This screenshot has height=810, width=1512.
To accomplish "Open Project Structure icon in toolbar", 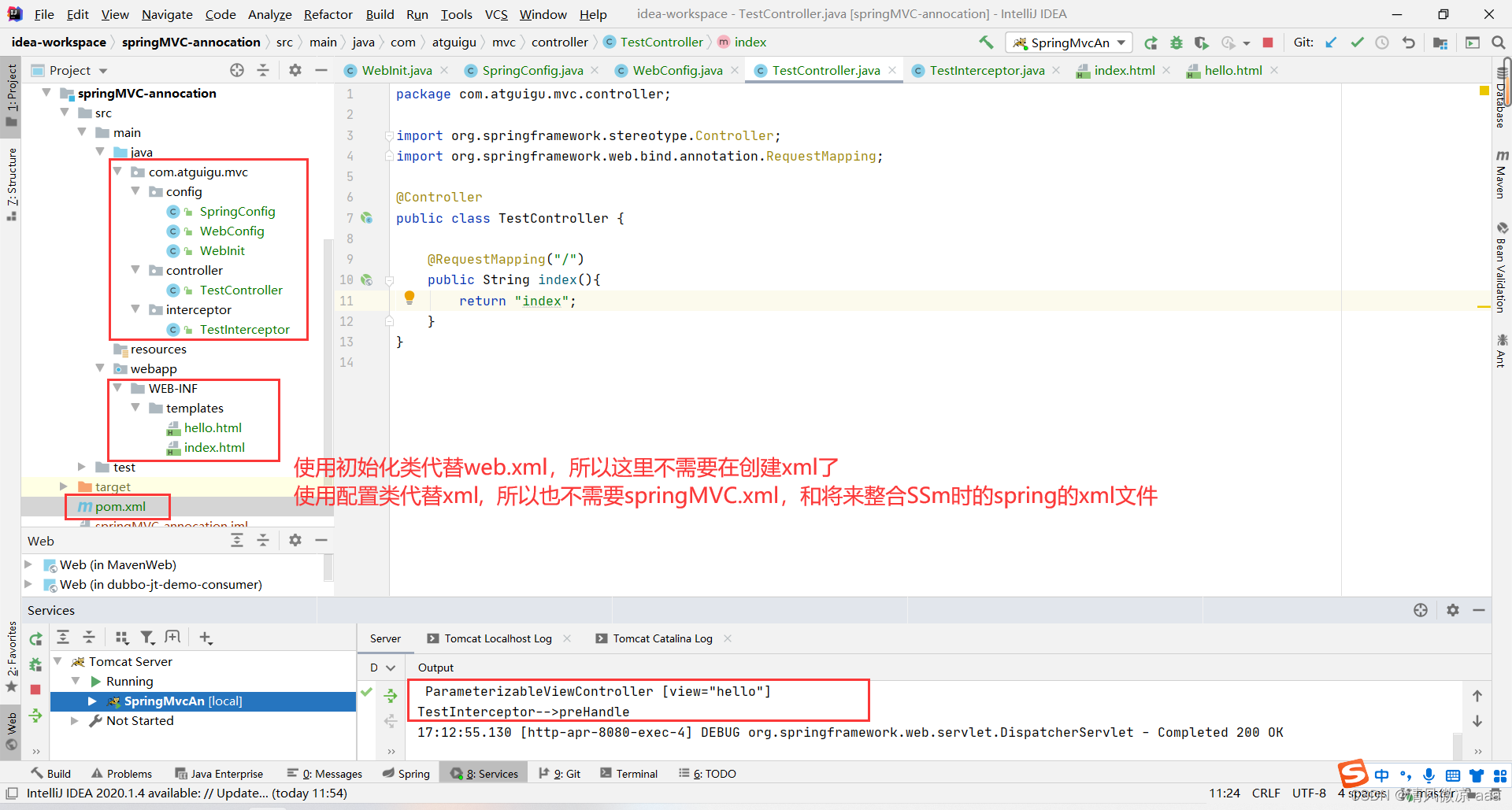I will (x=1440, y=43).
